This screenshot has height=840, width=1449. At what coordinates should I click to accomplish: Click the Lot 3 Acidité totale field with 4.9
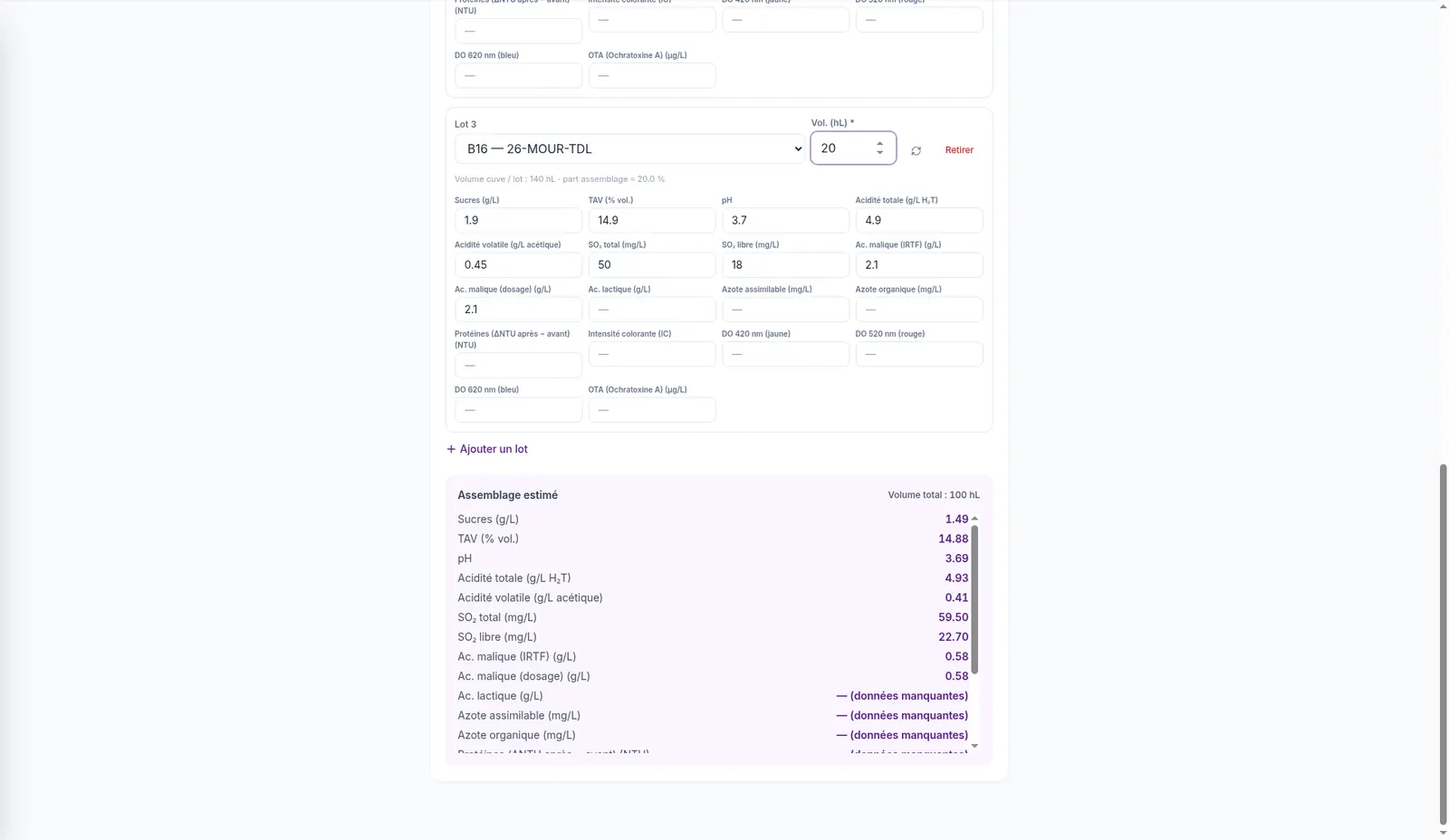point(919,220)
